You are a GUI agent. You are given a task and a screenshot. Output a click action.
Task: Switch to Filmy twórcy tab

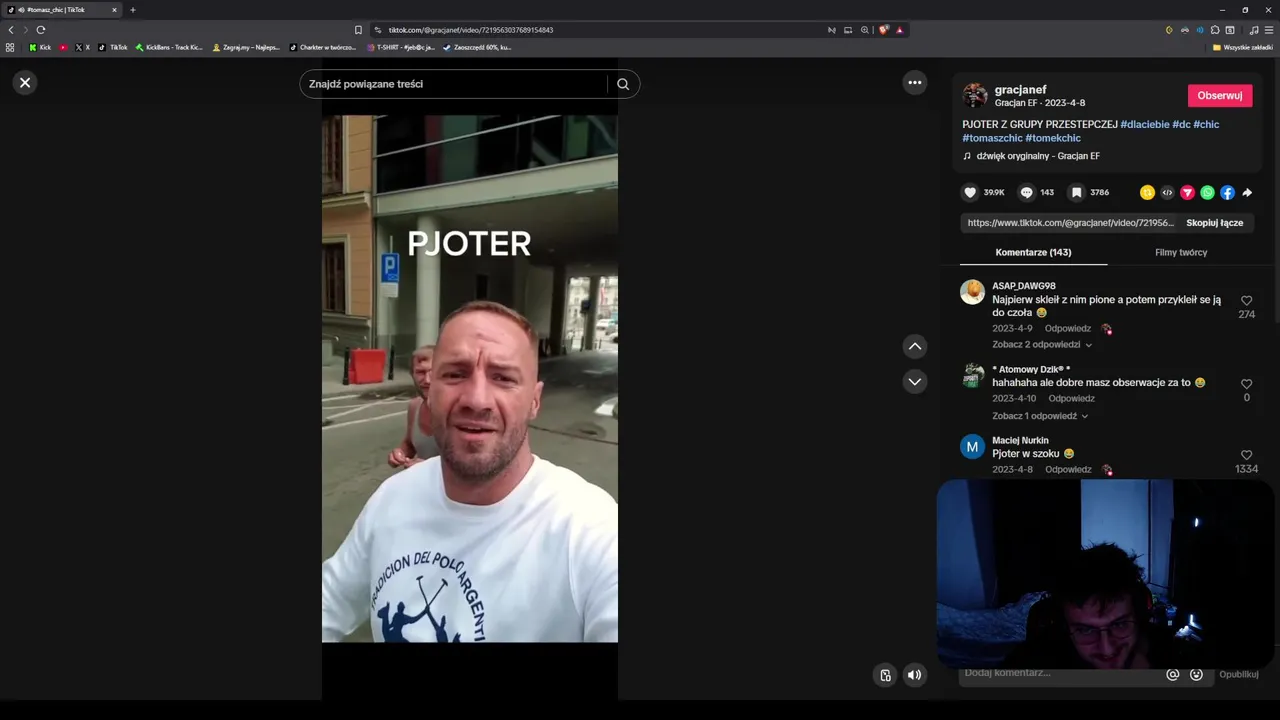pos(1181,252)
